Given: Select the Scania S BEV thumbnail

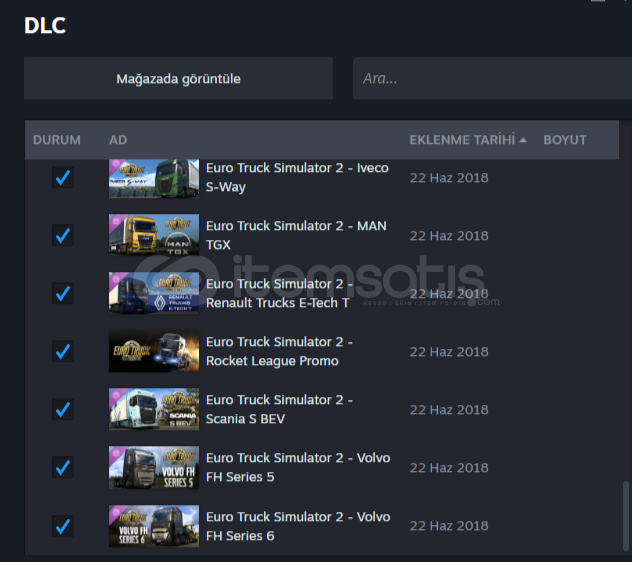Looking at the screenshot, I should (154, 409).
